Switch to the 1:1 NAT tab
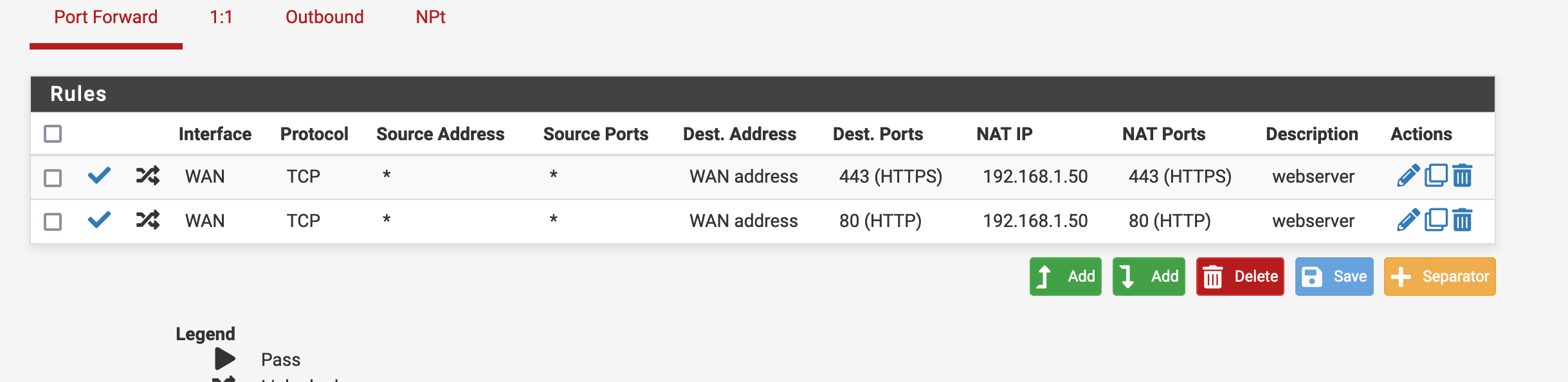Viewport: 1568px width, 382px height. tap(221, 17)
